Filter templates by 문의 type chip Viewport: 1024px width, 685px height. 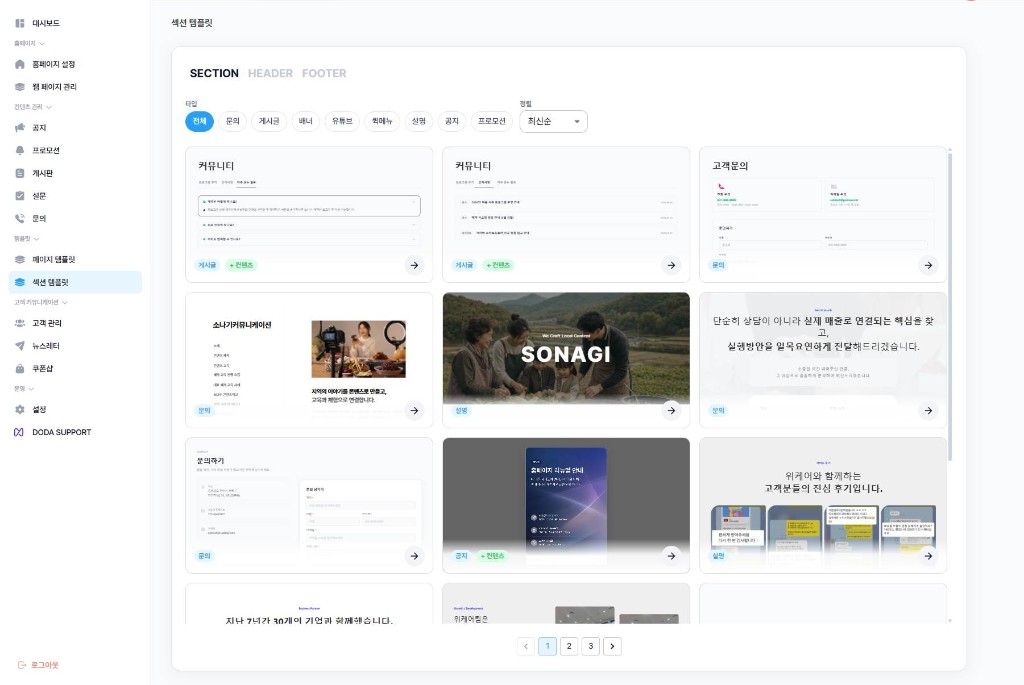click(232, 121)
